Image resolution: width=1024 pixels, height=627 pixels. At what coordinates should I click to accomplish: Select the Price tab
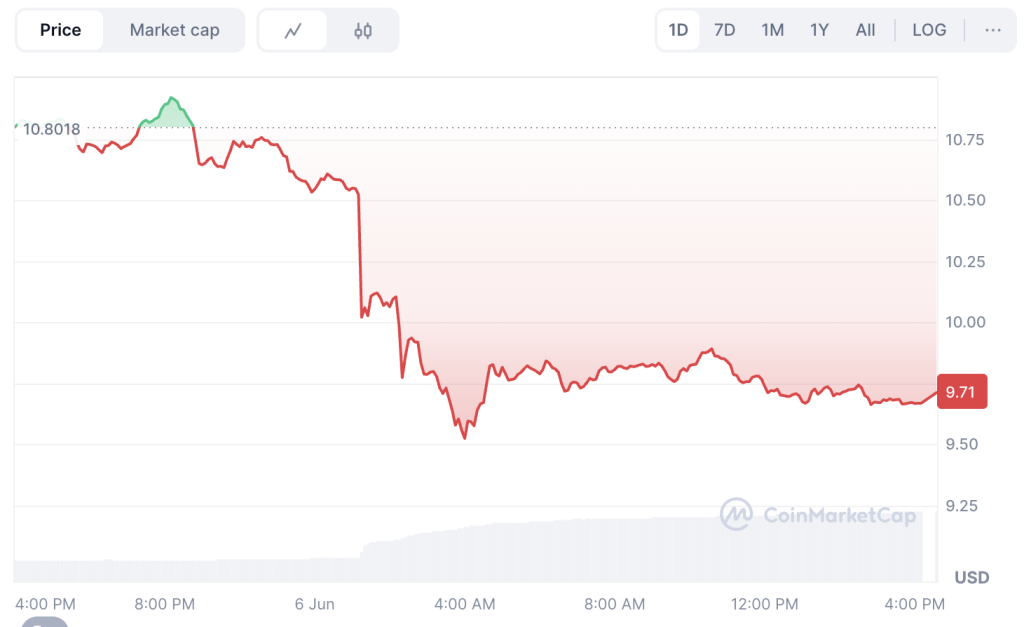60,30
